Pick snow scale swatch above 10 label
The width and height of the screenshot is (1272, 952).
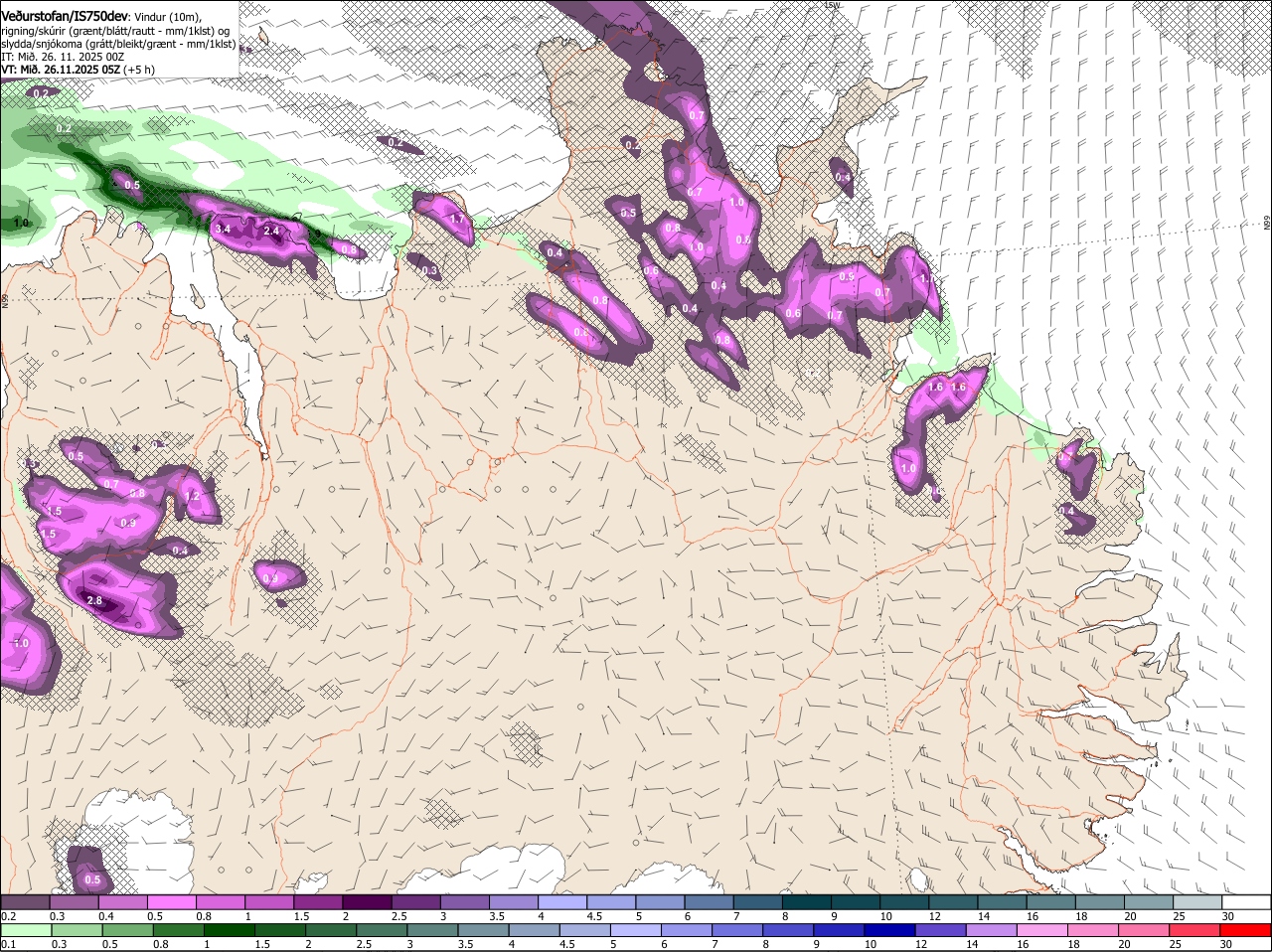tap(904, 901)
